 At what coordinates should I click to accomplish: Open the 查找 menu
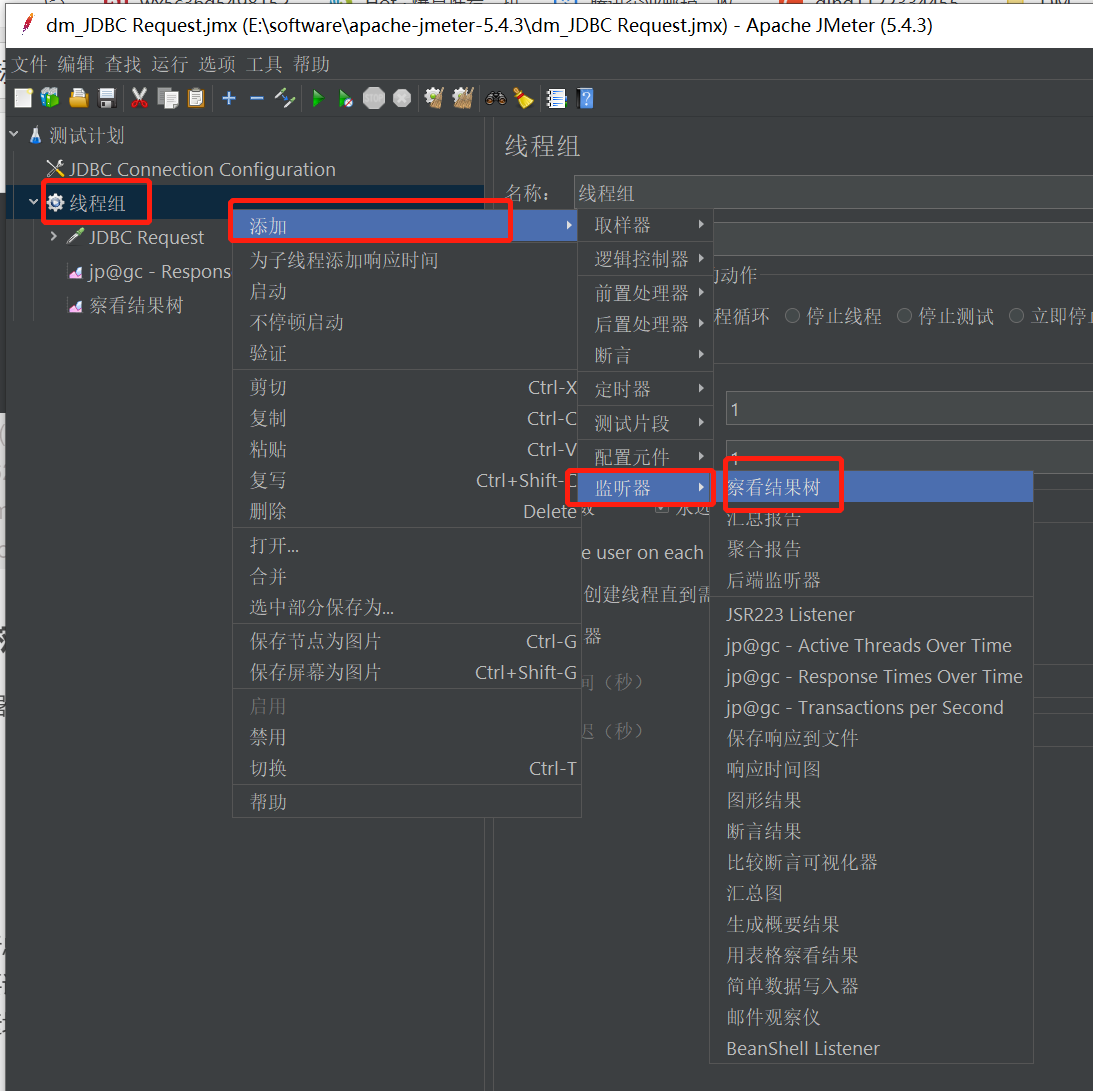pyautogui.click(x=123, y=64)
